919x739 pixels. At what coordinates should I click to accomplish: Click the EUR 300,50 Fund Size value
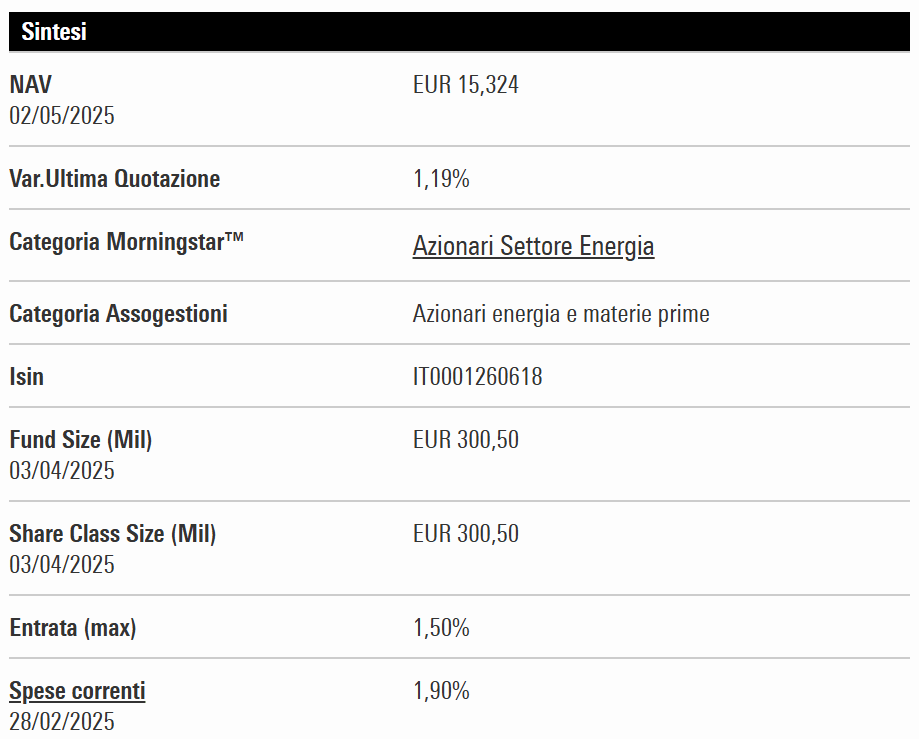point(465,440)
